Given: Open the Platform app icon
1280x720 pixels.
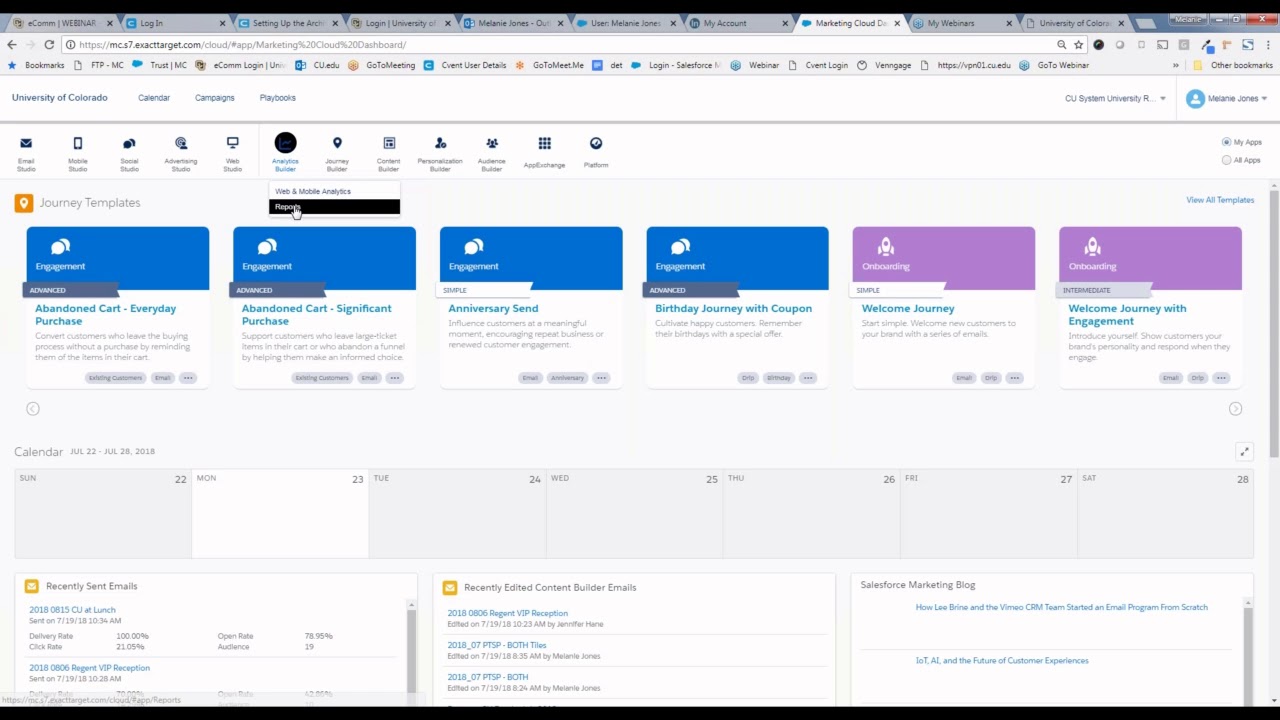Looking at the screenshot, I should coord(596,144).
